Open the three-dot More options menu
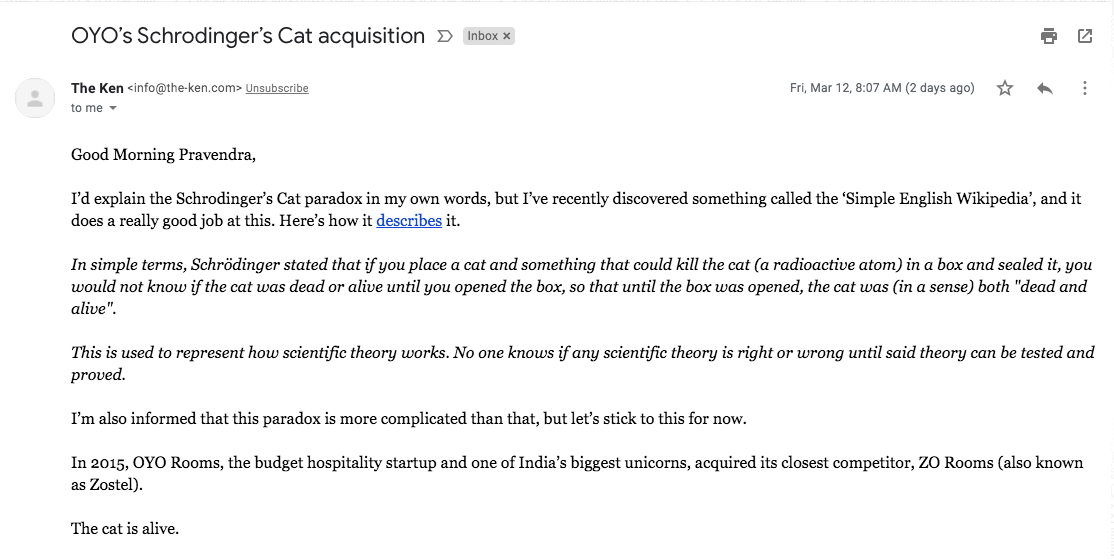1114x560 pixels. coord(1084,88)
